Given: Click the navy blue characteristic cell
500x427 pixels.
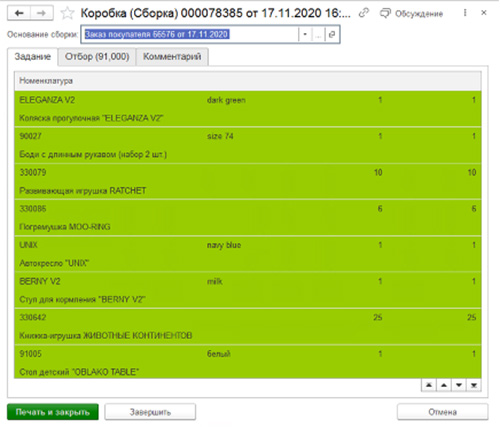Looking at the screenshot, I should (x=224, y=245).
